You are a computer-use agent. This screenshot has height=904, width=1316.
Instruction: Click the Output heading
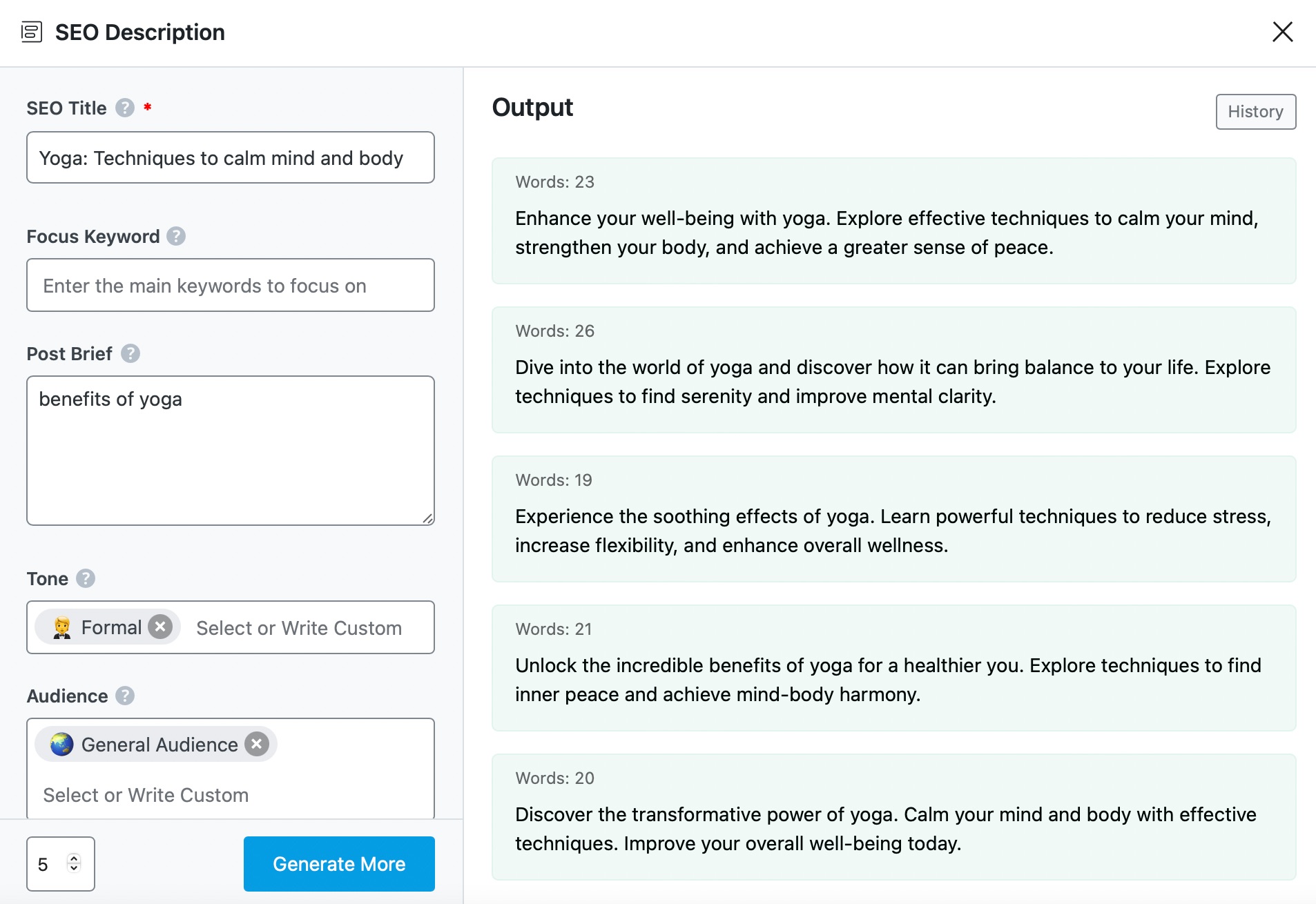(x=532, y=108)
